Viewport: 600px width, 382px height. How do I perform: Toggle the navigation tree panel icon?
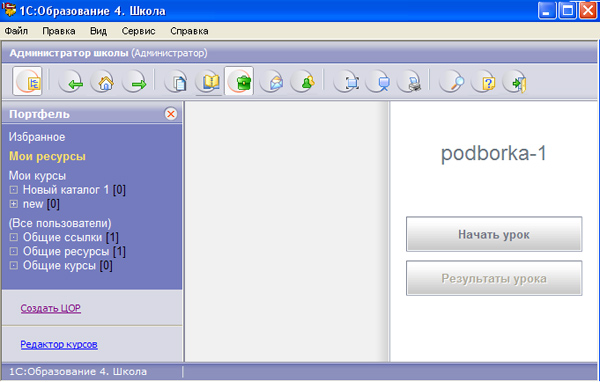[x=27, y=81]
